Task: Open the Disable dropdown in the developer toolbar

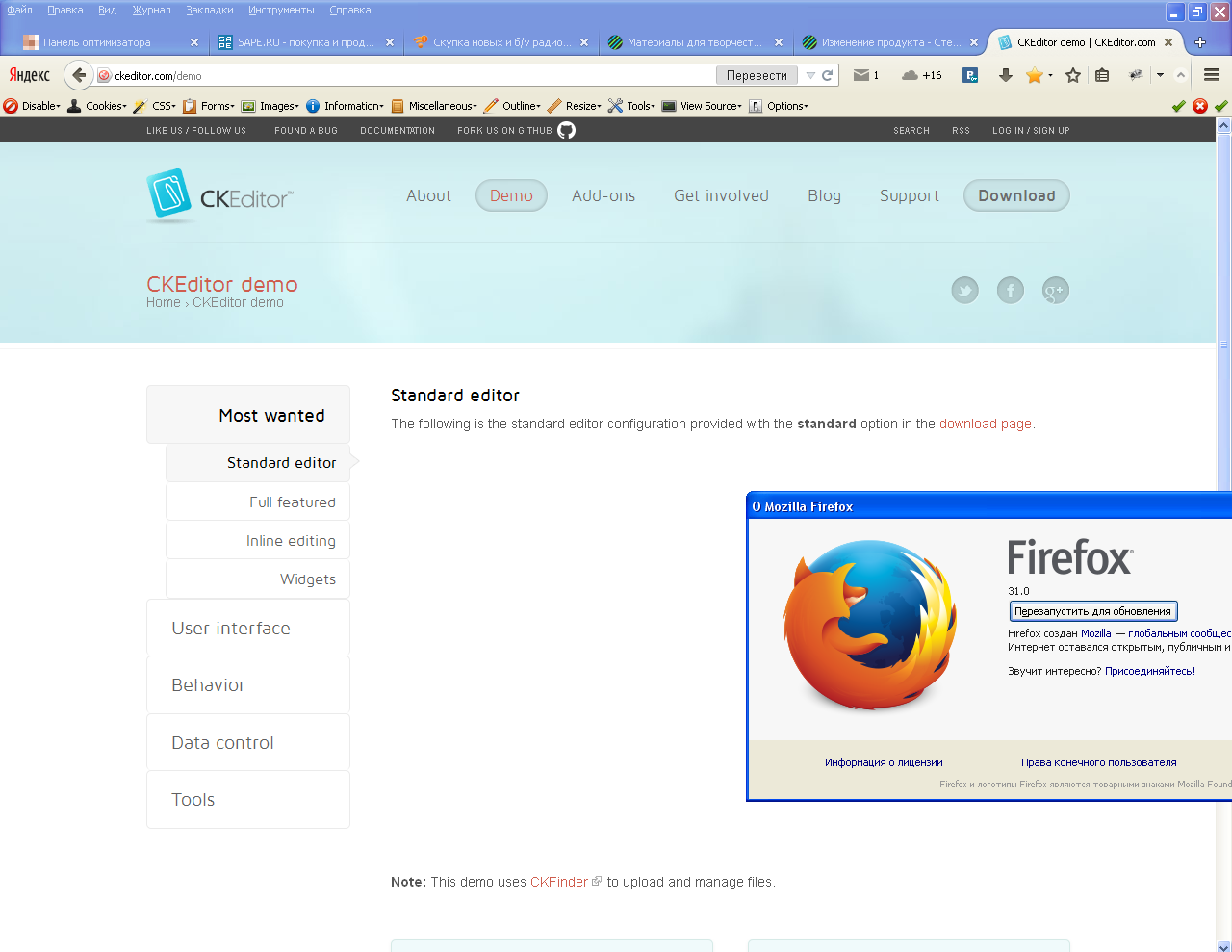Action: [x=32, y=106]
